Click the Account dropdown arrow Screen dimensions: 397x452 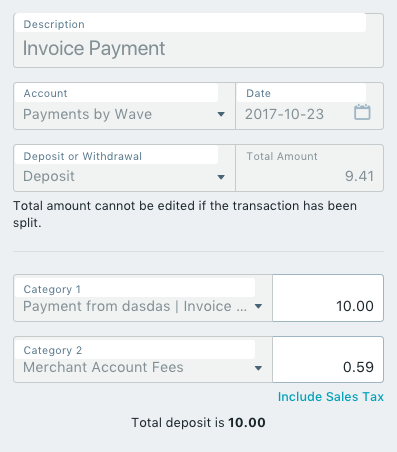click(x=221, y=114)
